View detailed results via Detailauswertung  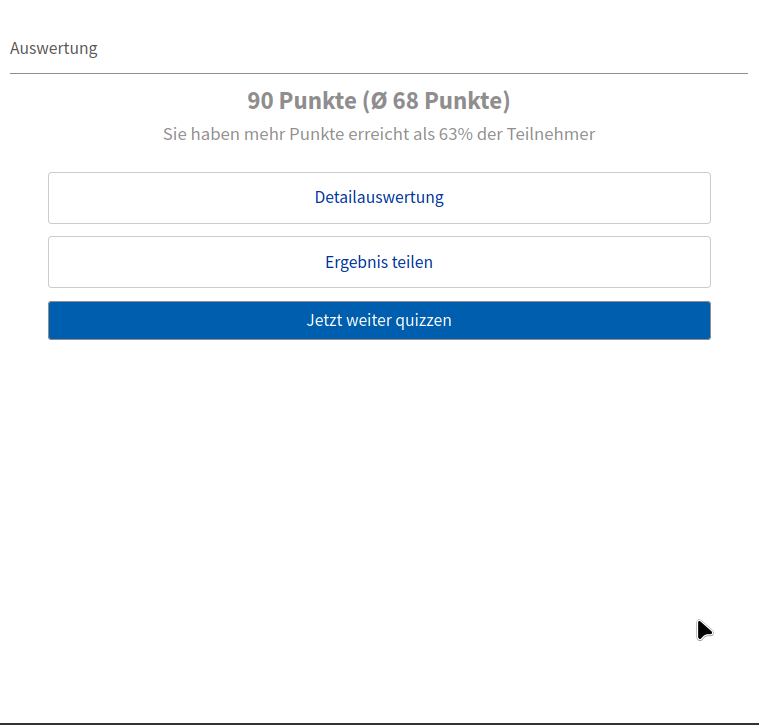(x=379, y=197)
